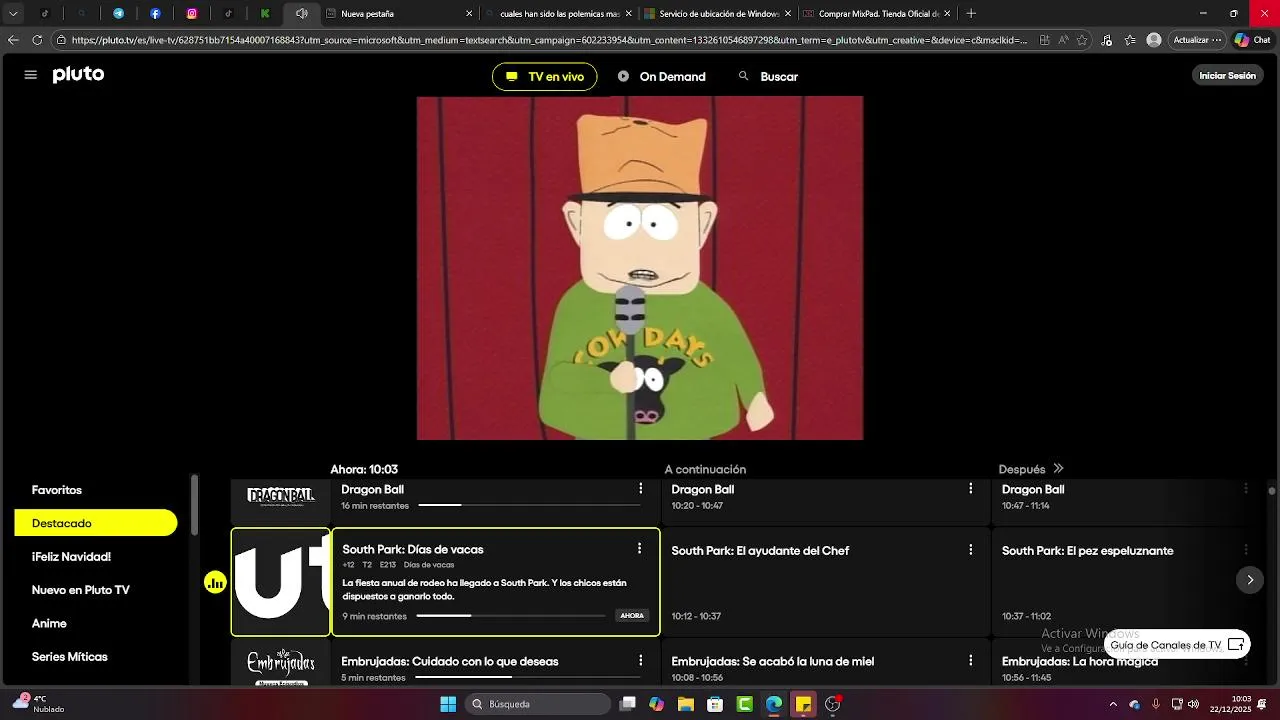Switch to the Nueva pestaña tab
The image size is (1280, 720).
[400, 14]
